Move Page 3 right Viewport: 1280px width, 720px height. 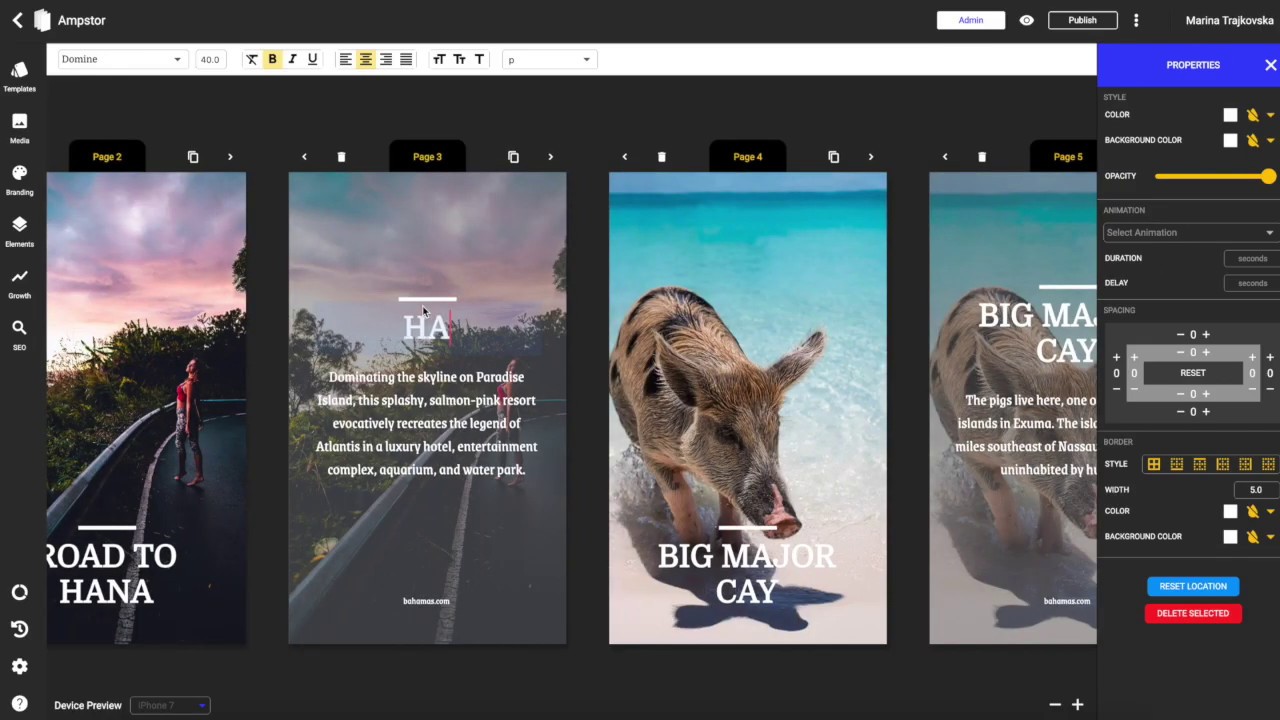tap(550, 157)
